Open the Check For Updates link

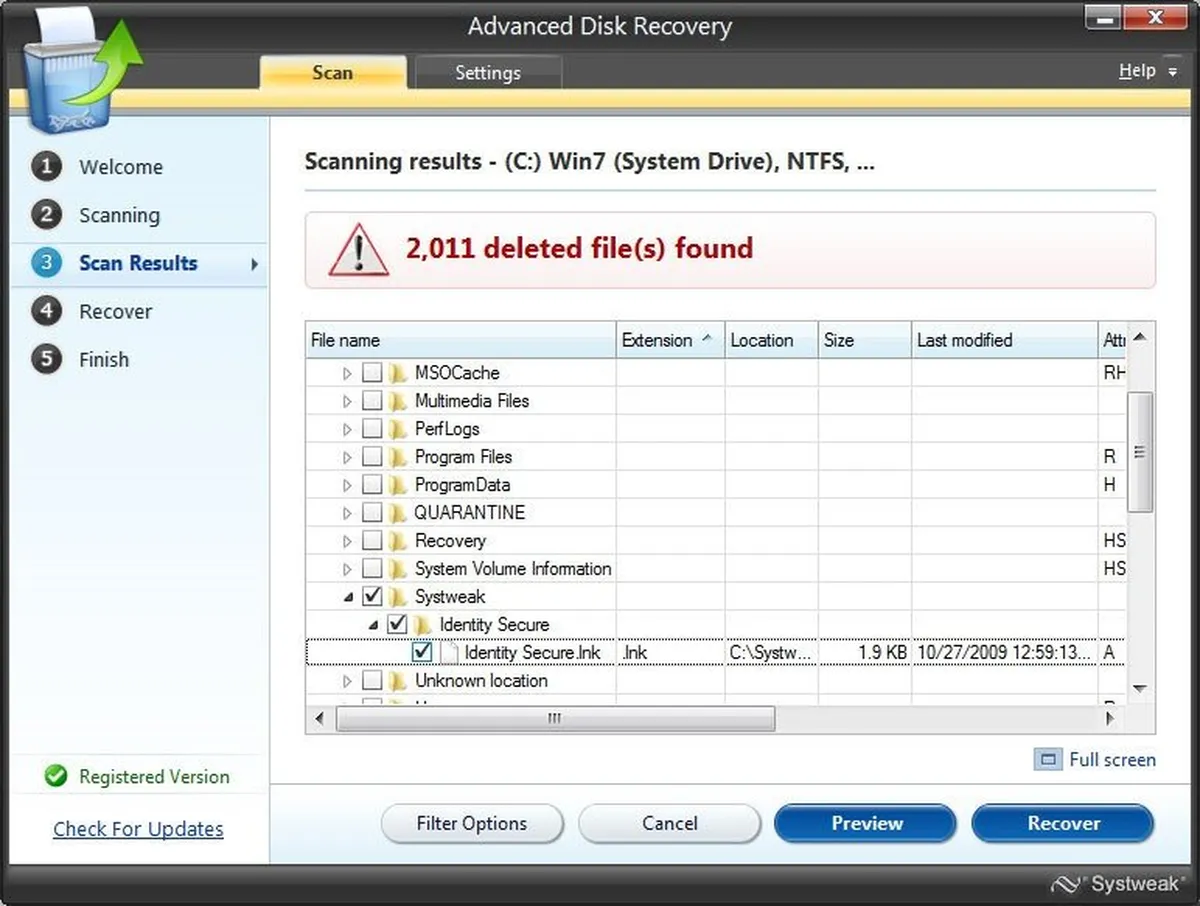point(138,829)
